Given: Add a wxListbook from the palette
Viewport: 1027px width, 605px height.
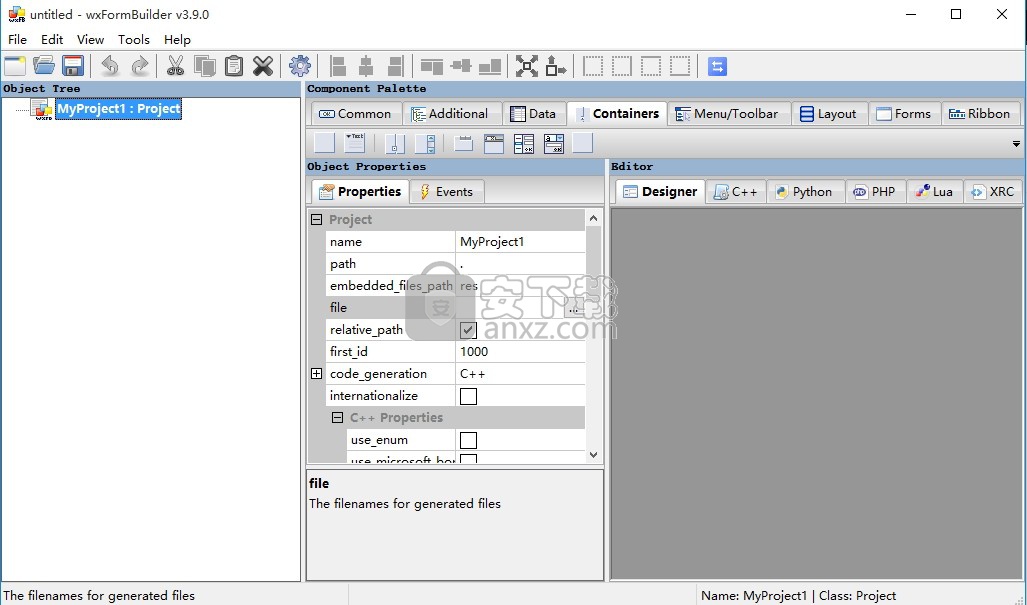Looking at the screenshot, I should 524,143.
